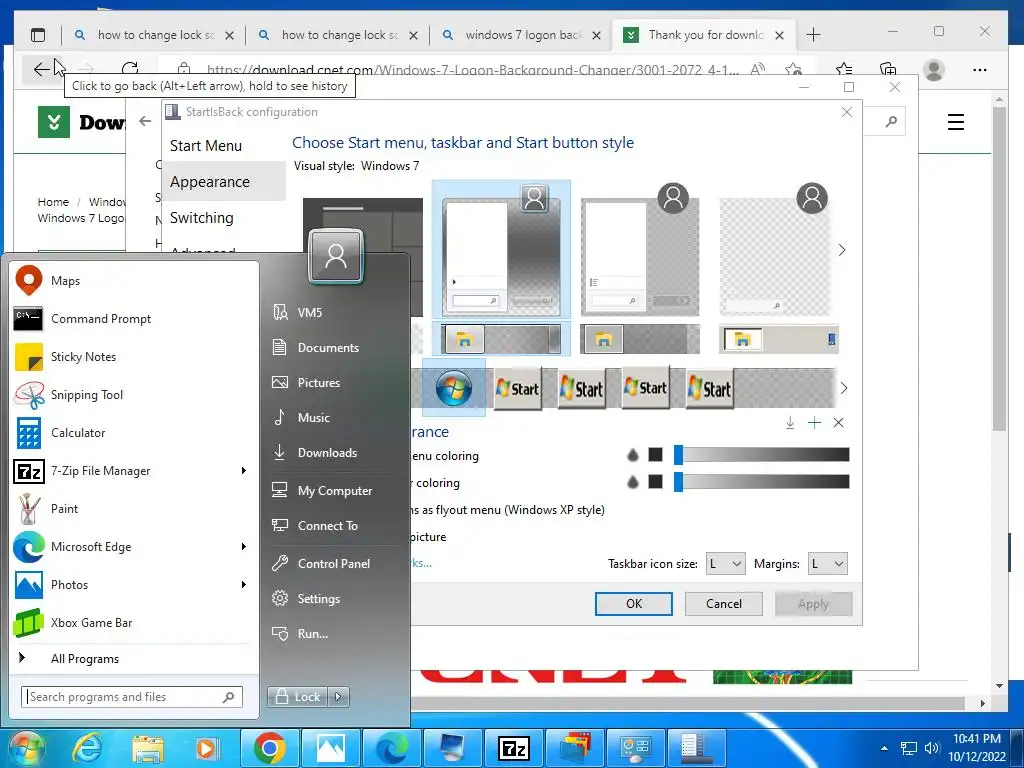Open shutdown options arrow beside Lock

(338, 697)
